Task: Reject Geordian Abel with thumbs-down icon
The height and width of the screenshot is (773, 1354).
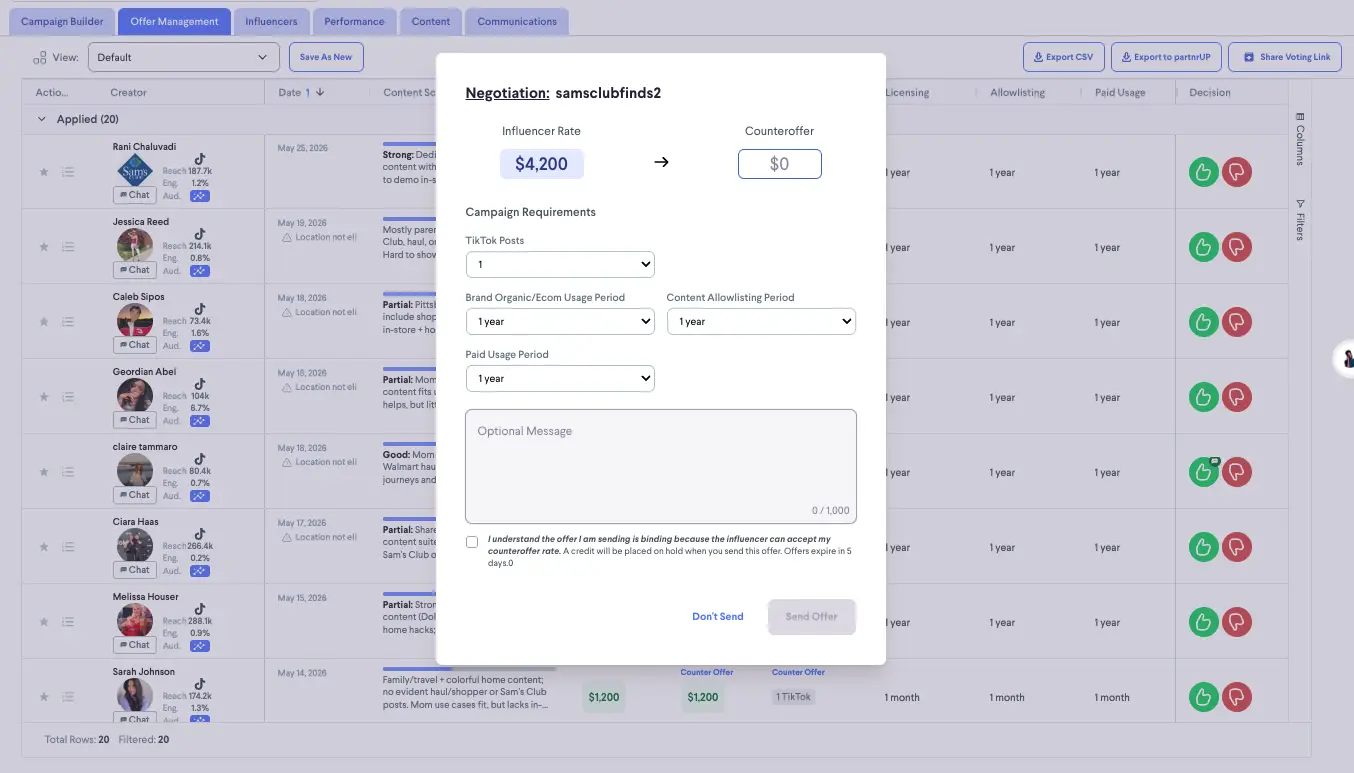Action: (1237, 397)
